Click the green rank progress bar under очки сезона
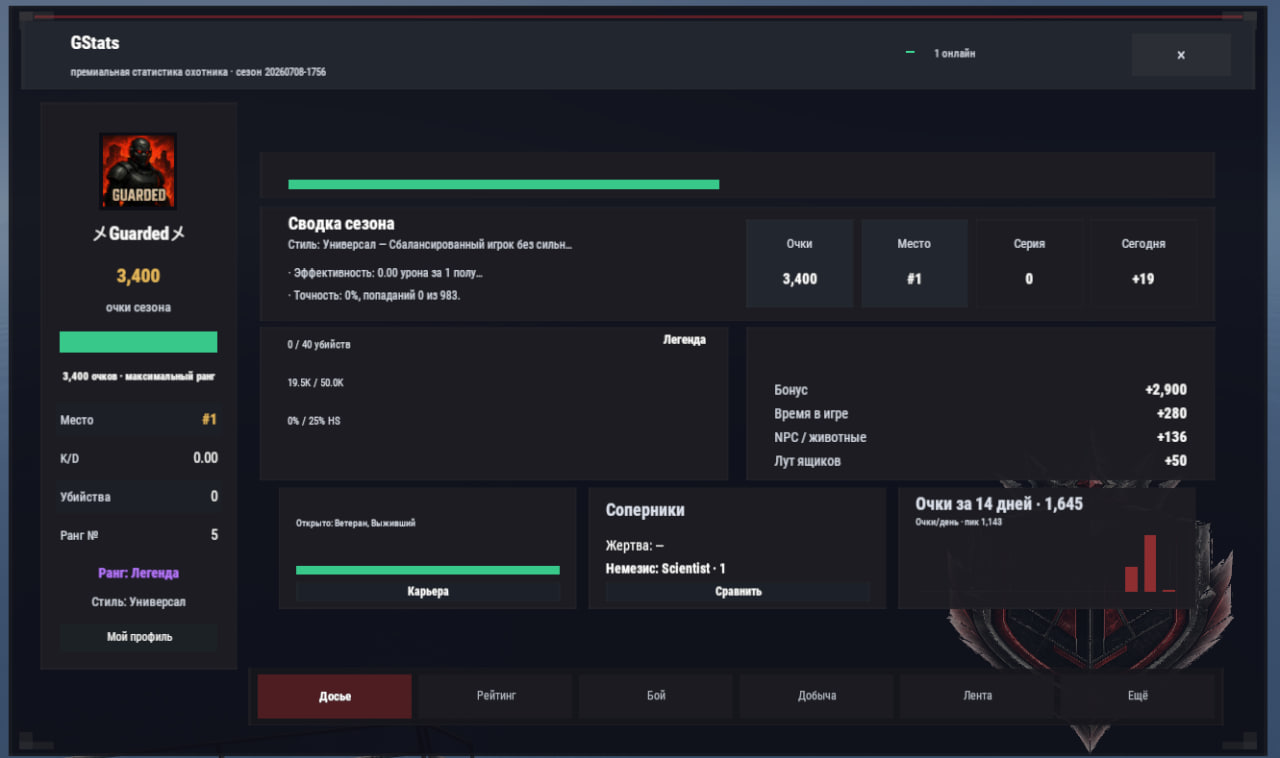Screen dimensions: 1280x758 [138, 342]
